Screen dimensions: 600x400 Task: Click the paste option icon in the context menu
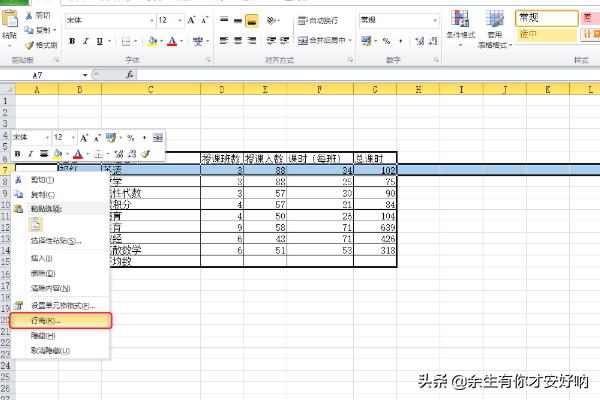(x=36, y=225)
